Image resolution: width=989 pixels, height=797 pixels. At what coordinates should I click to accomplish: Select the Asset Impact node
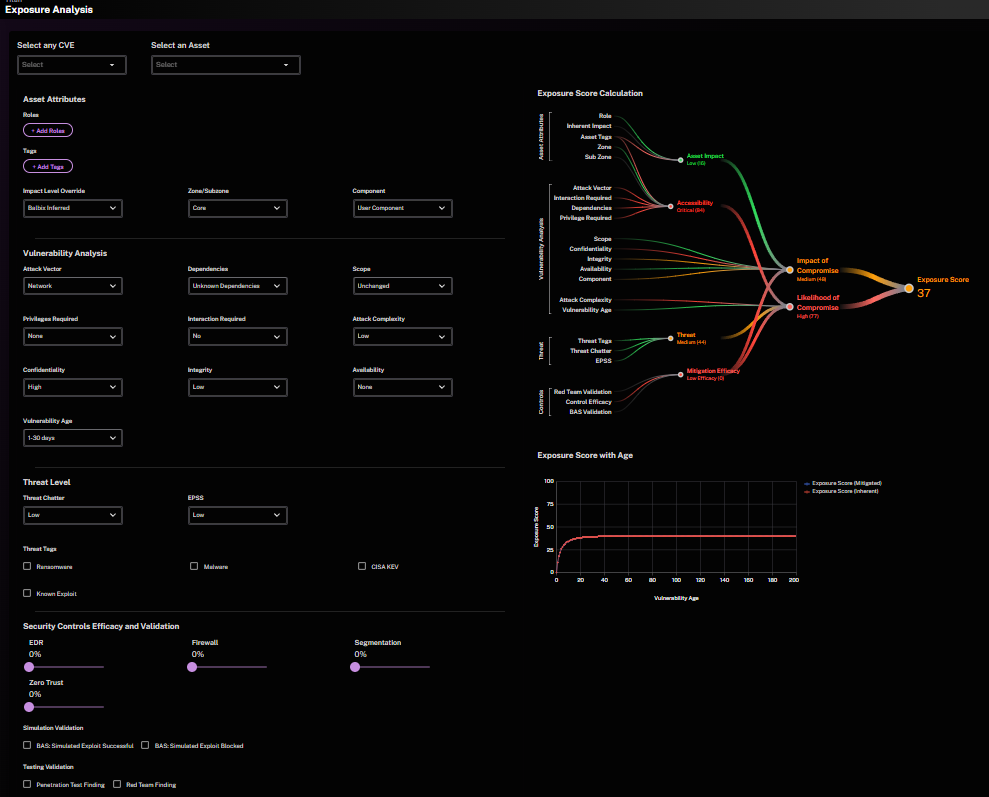(x=680, y=160)
